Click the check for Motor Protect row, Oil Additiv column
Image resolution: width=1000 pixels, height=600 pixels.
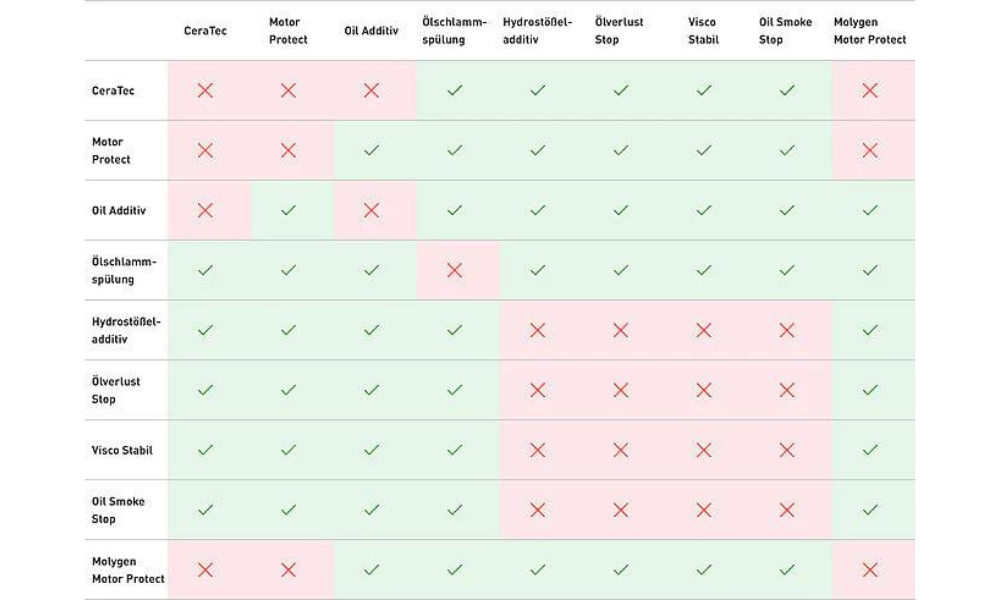(x=371, y=151)
